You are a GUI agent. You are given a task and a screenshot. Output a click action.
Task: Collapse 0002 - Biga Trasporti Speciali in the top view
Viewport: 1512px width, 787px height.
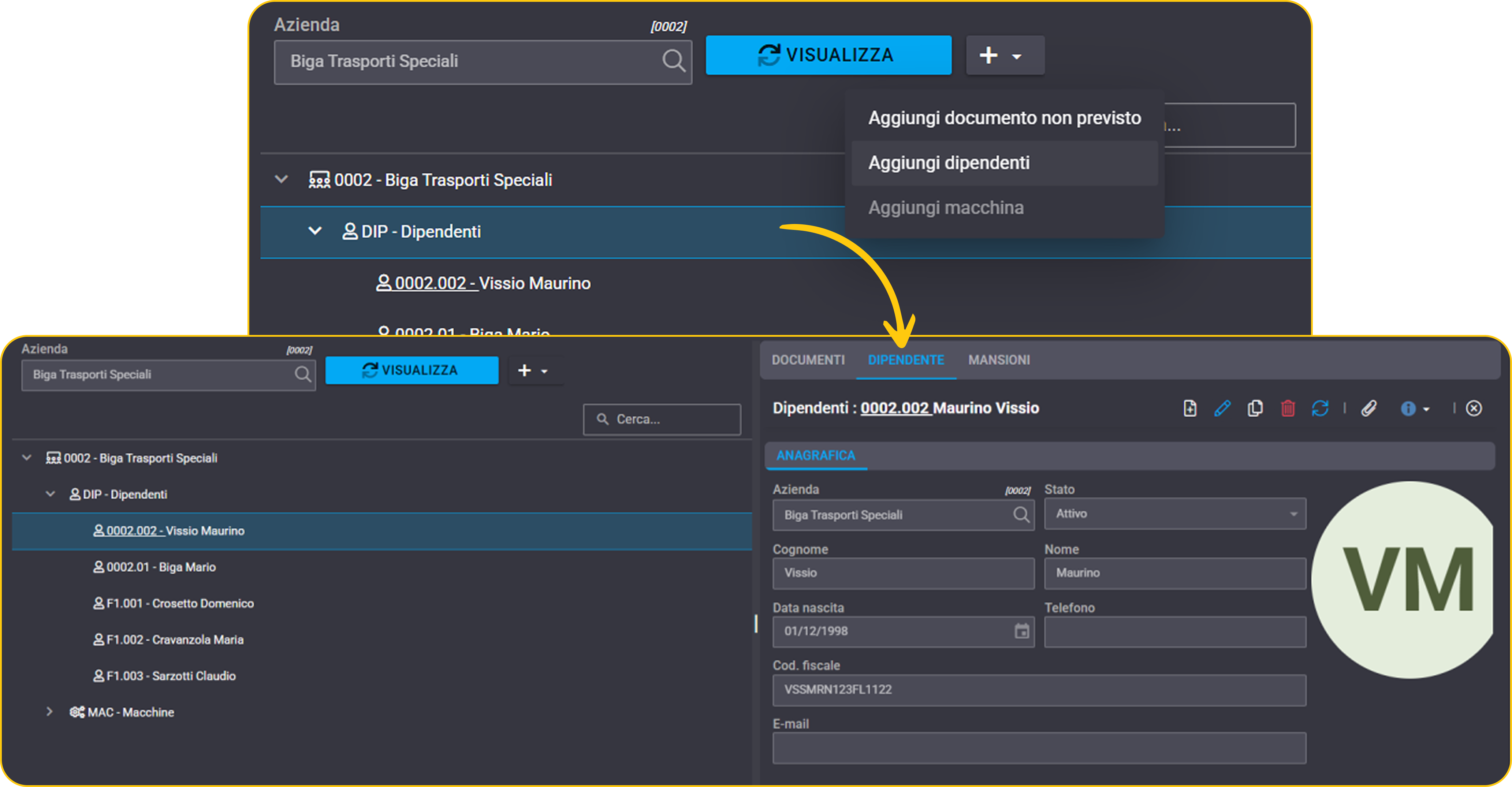(x=282, y=179)
